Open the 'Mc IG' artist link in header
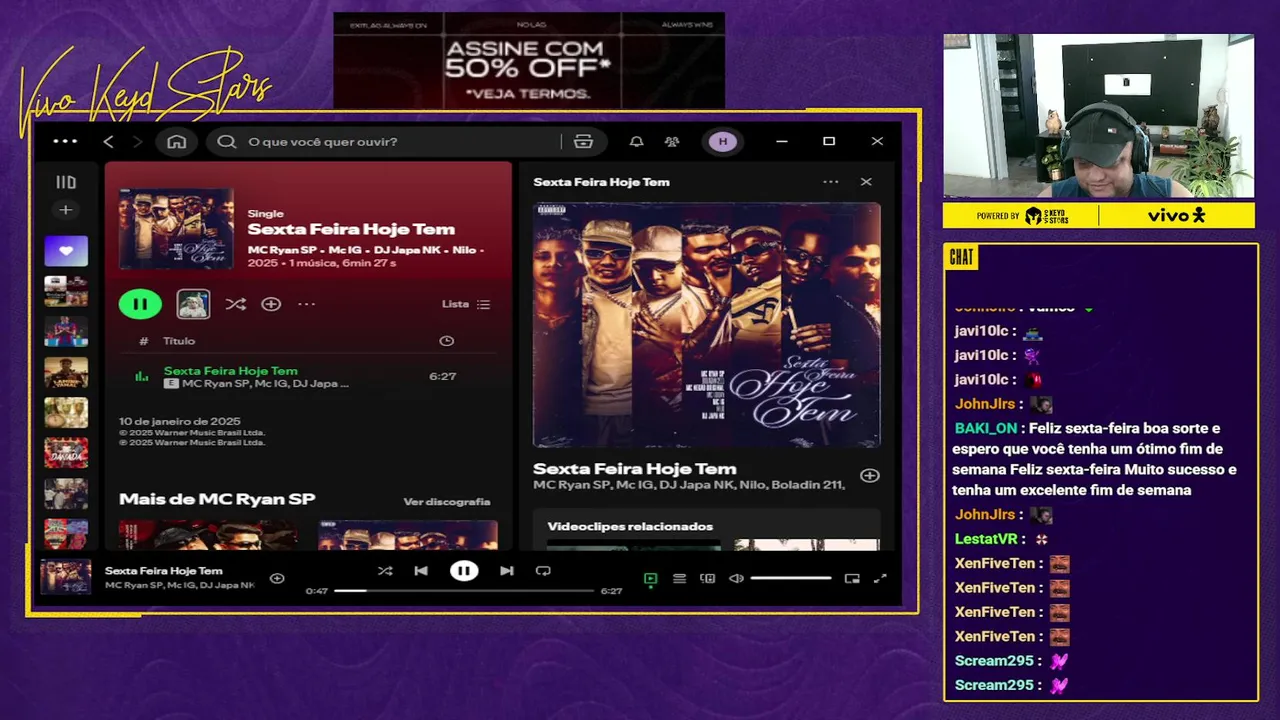 pos(346,249)
